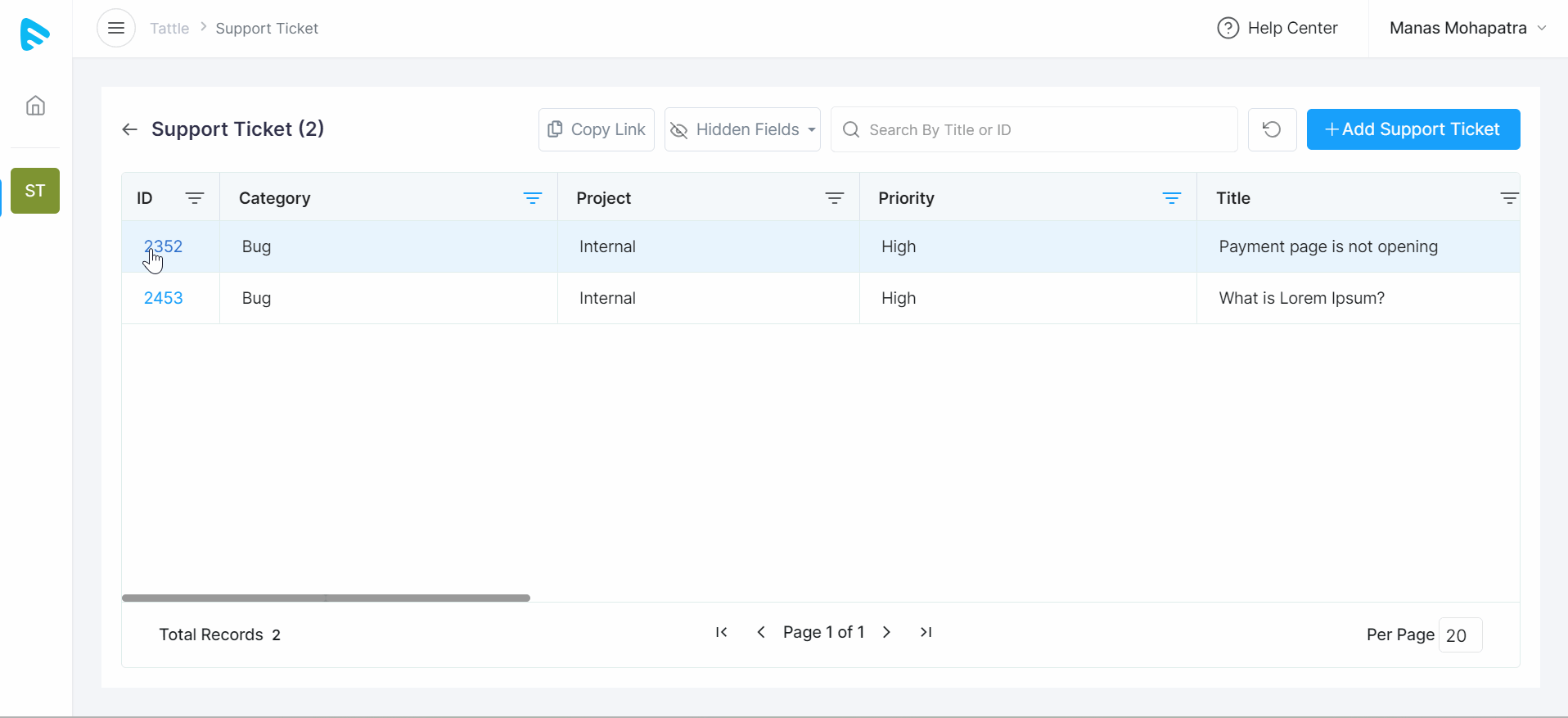Expand the Hidden Fields dropdown
Image resolution: width=1568 pixels, height=718 pixels.
742,129
